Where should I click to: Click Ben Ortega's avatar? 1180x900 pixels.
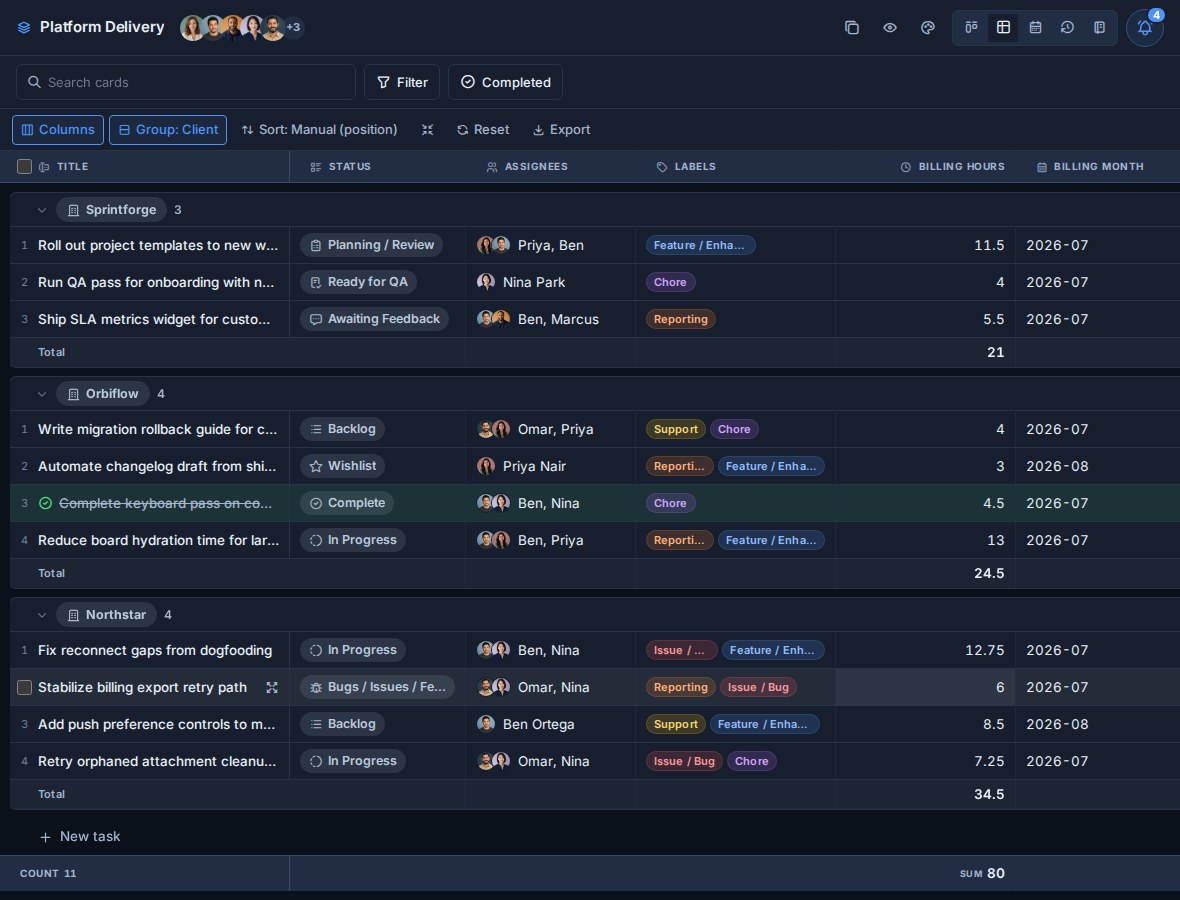486,724
